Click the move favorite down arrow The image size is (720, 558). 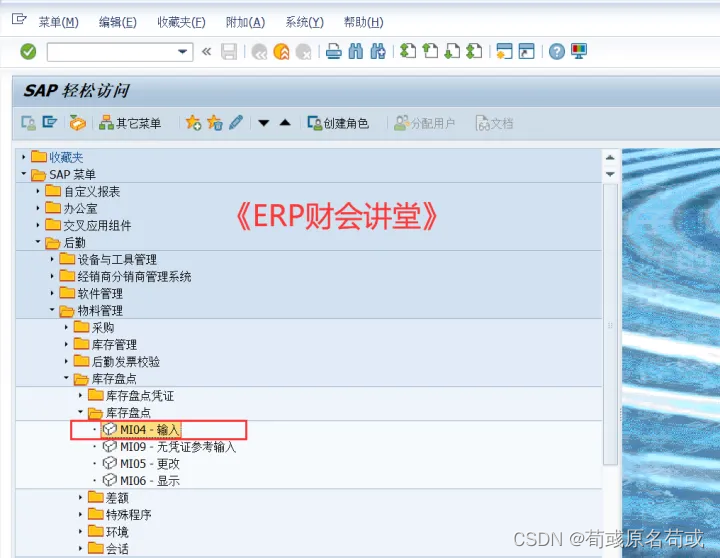(x=264, y=123)
